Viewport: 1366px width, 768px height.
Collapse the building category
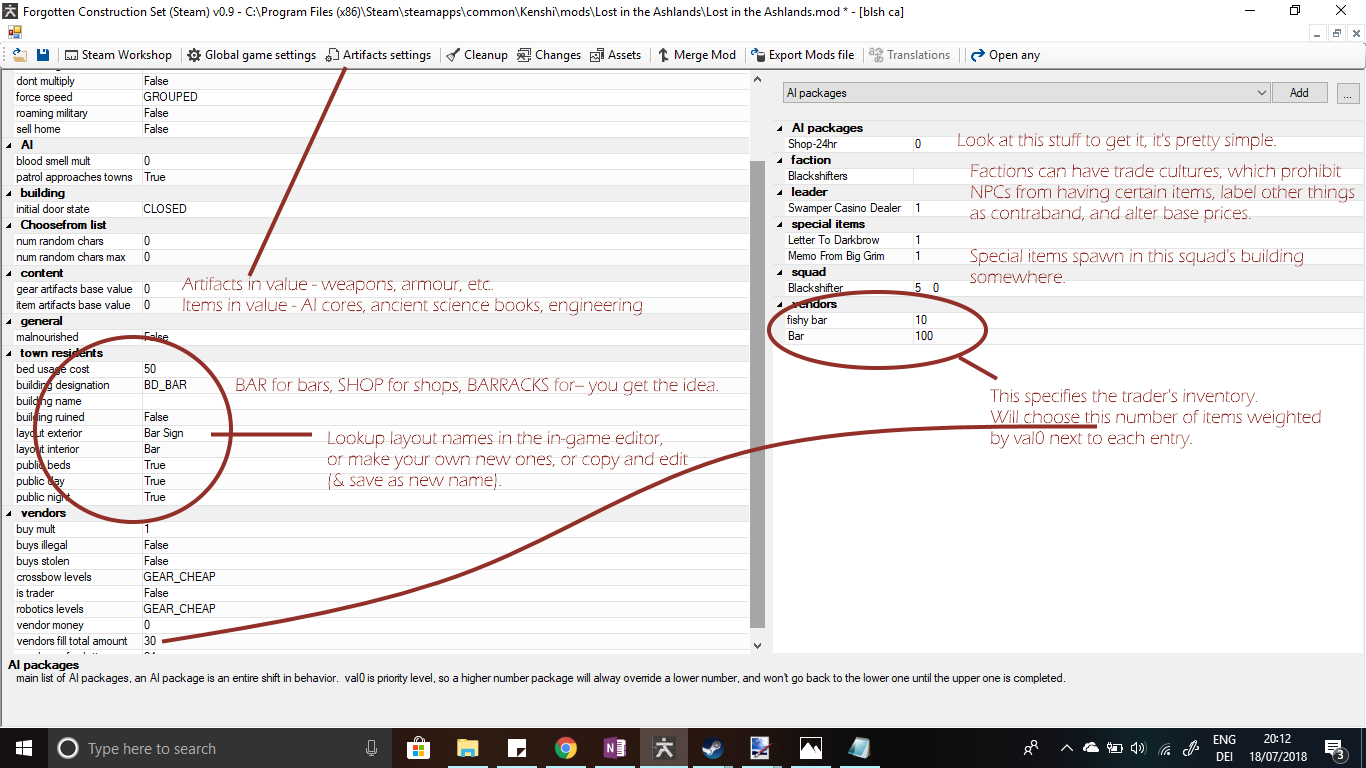click(x=9, y=193)
